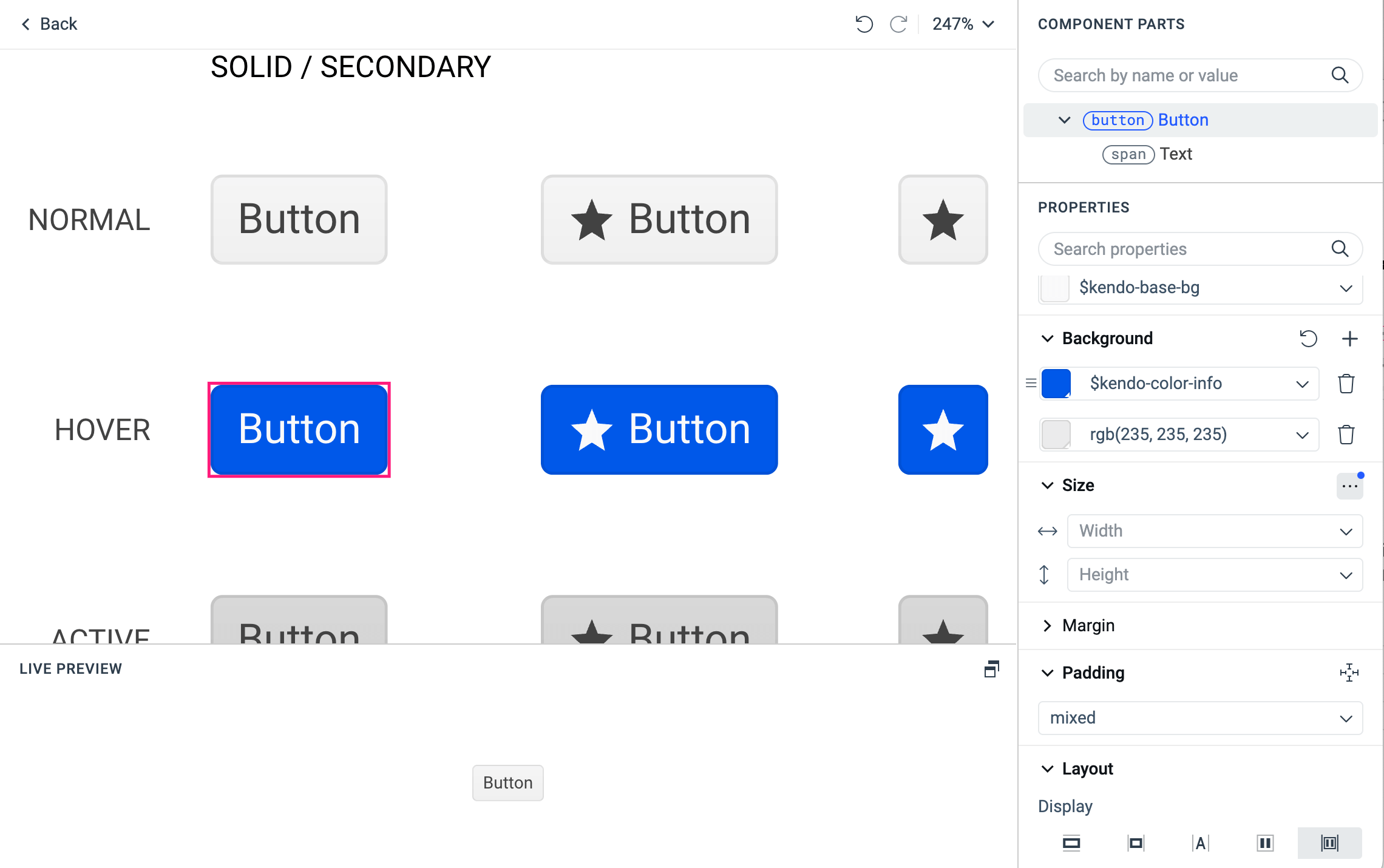This screenshot has width=1384, height=868.
Task: Click the height resize icon in Size section
Action: 1047,574
